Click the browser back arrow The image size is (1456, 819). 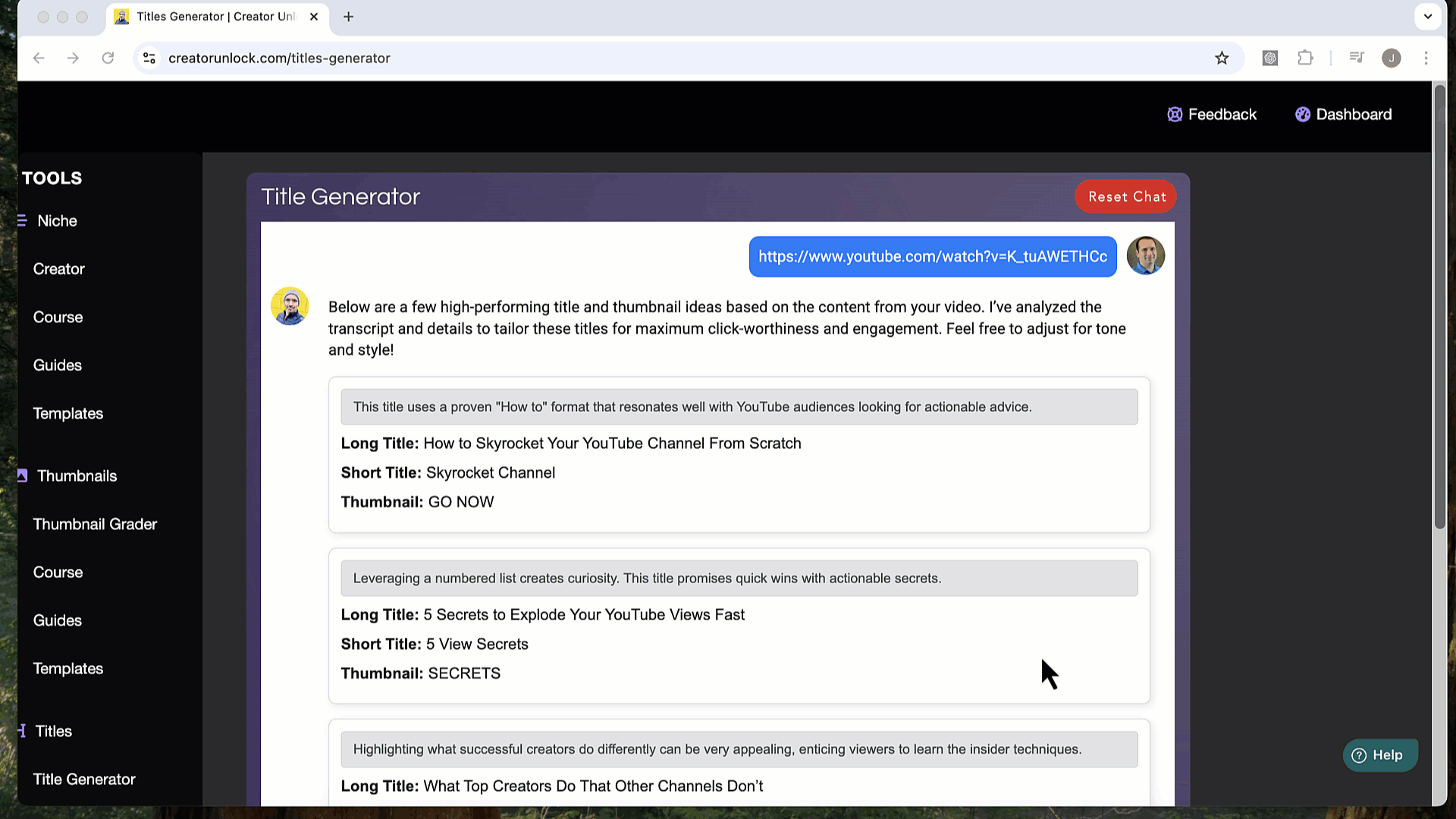[x=39, y=58]
